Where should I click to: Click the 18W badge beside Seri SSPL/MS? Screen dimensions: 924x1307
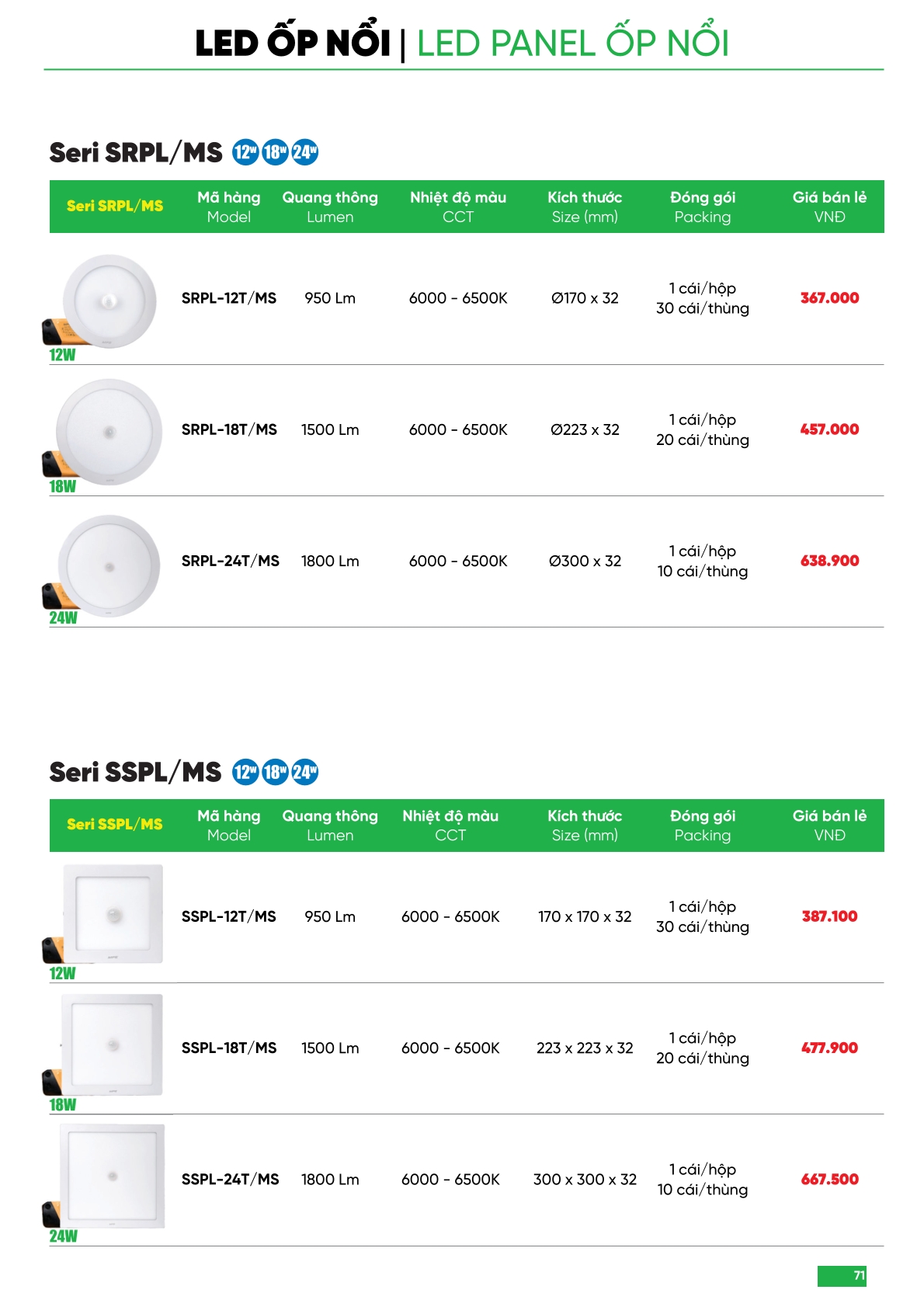(275, 772)
